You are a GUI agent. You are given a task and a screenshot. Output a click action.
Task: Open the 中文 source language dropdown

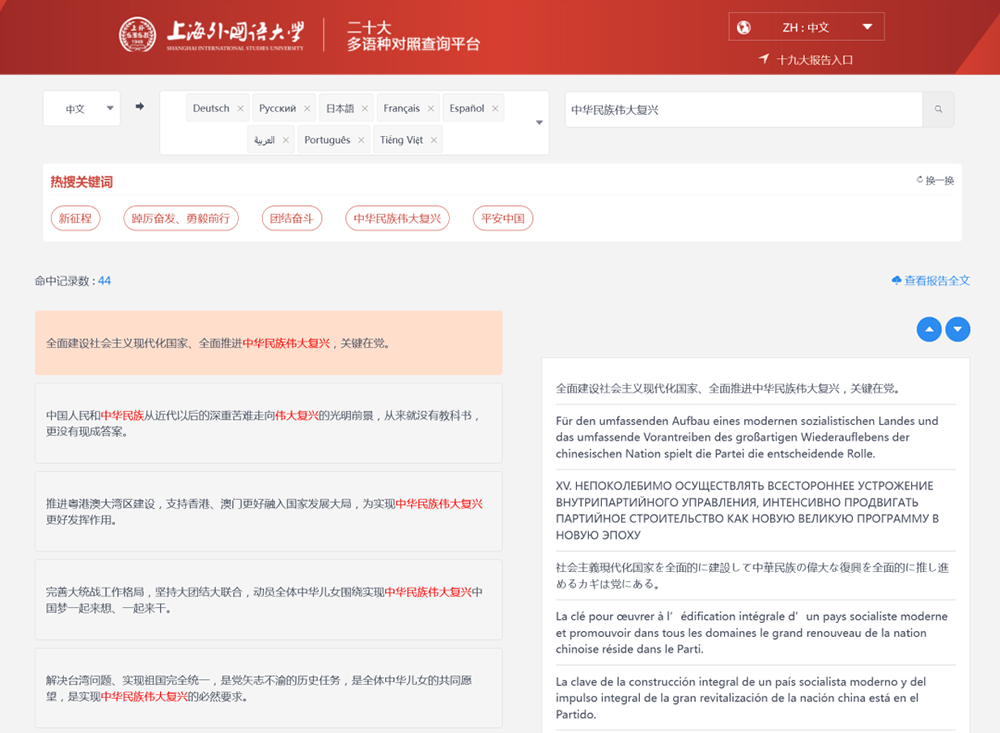point(82,109)
